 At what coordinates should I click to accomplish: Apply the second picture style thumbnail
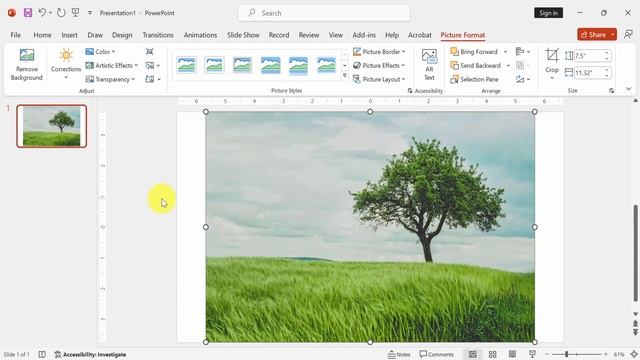214,65
